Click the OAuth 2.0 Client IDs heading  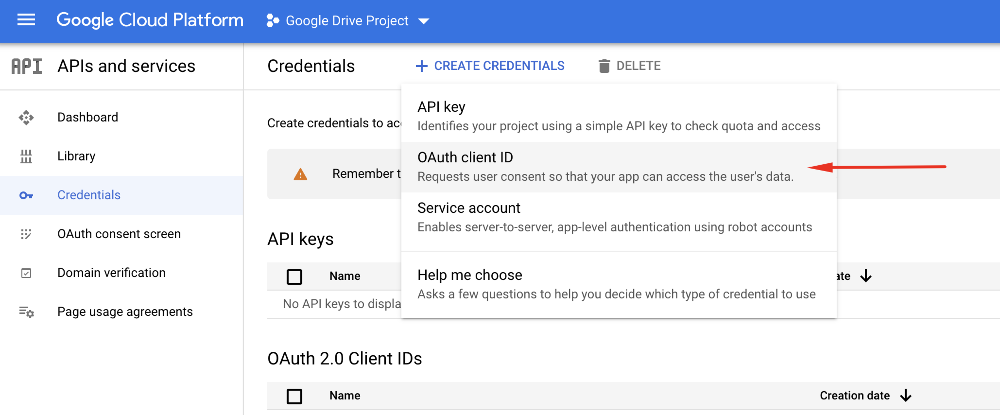click(344, 358)
